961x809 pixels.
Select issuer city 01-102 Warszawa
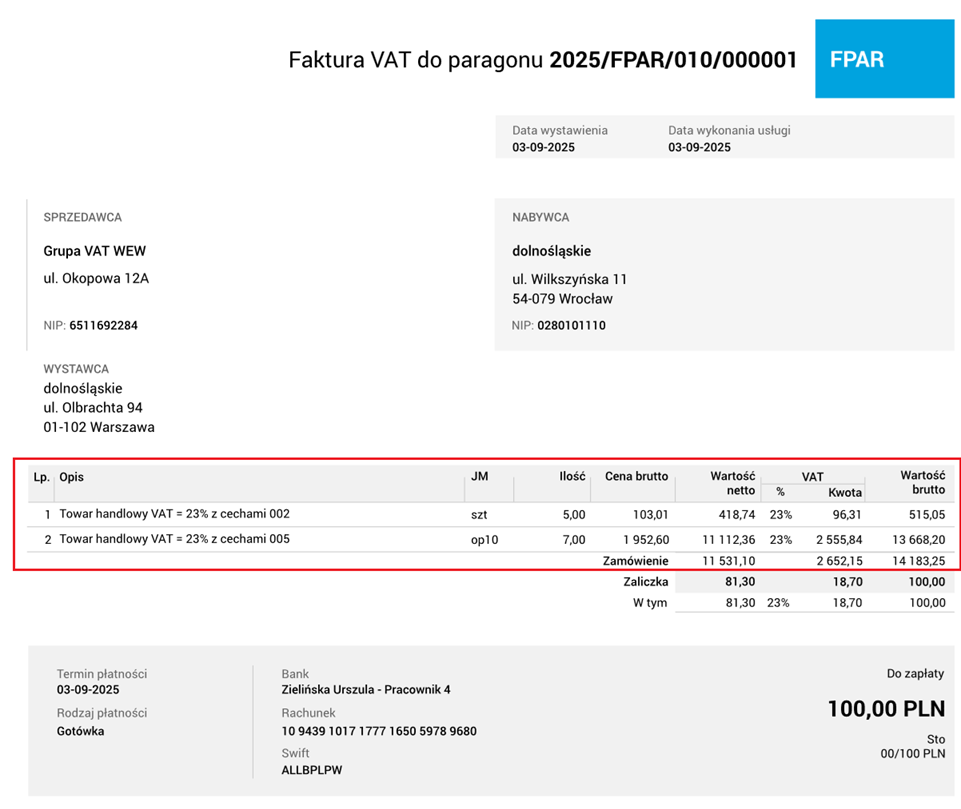[99, 427]
